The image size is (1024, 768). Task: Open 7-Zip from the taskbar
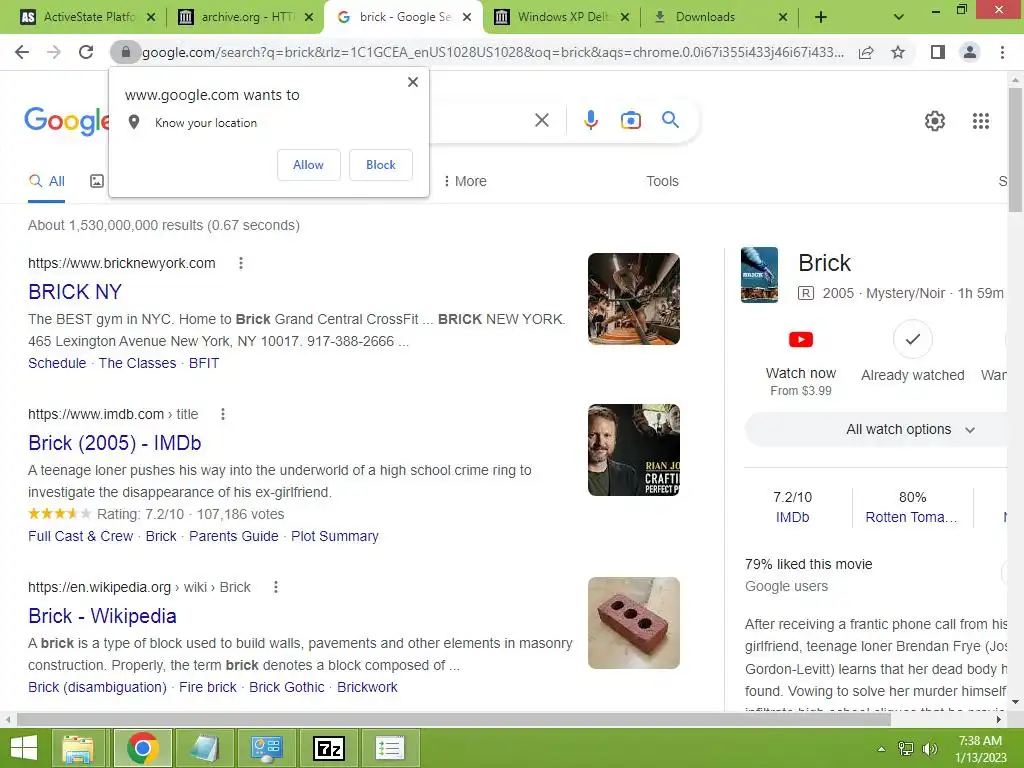[328, 748]
